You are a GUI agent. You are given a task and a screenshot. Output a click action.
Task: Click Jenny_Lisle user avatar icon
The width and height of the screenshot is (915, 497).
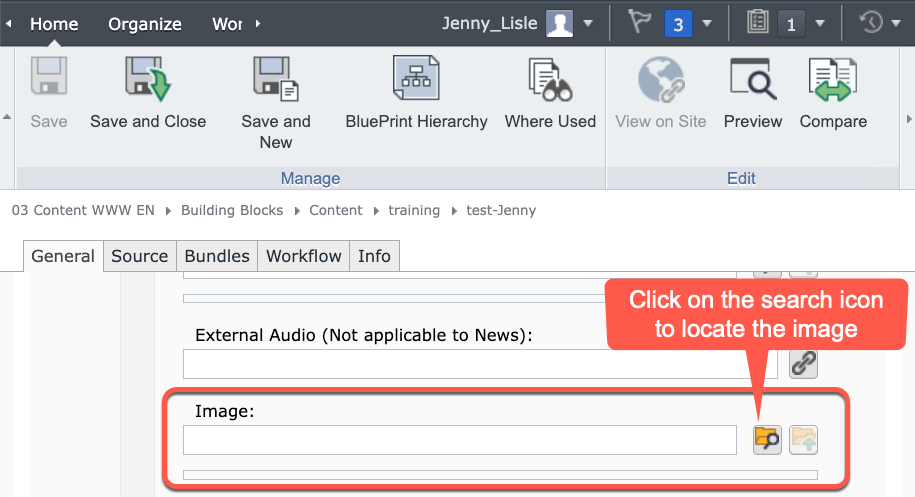[x=559, y=24]
